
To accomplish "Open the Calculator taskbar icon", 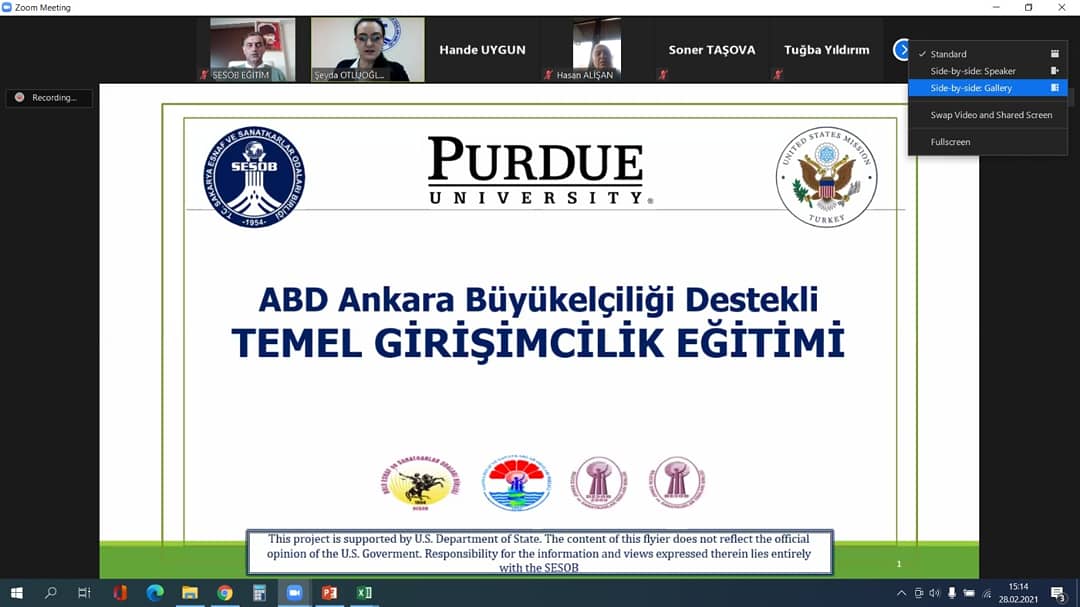I will tap(259, 593).
